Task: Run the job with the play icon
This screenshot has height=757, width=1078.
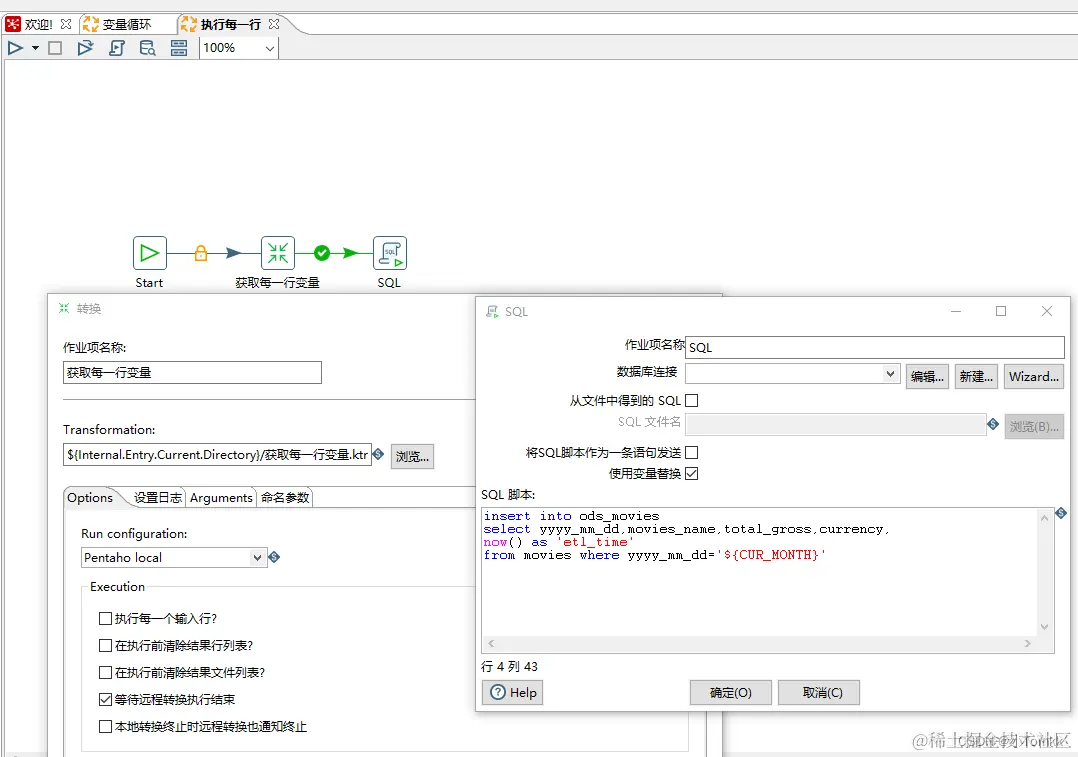Action: point(15,48)
